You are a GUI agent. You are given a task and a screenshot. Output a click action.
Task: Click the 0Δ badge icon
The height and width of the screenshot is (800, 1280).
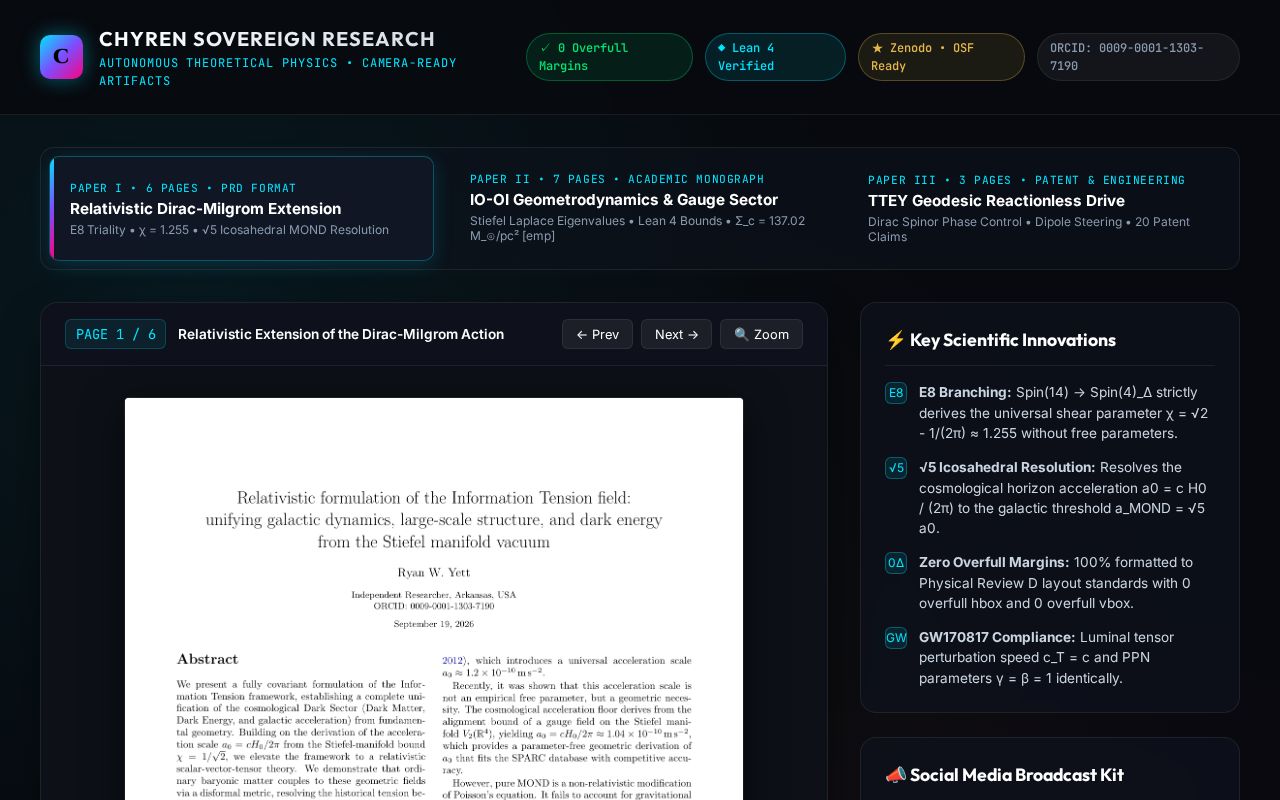[x=896, y=563]
